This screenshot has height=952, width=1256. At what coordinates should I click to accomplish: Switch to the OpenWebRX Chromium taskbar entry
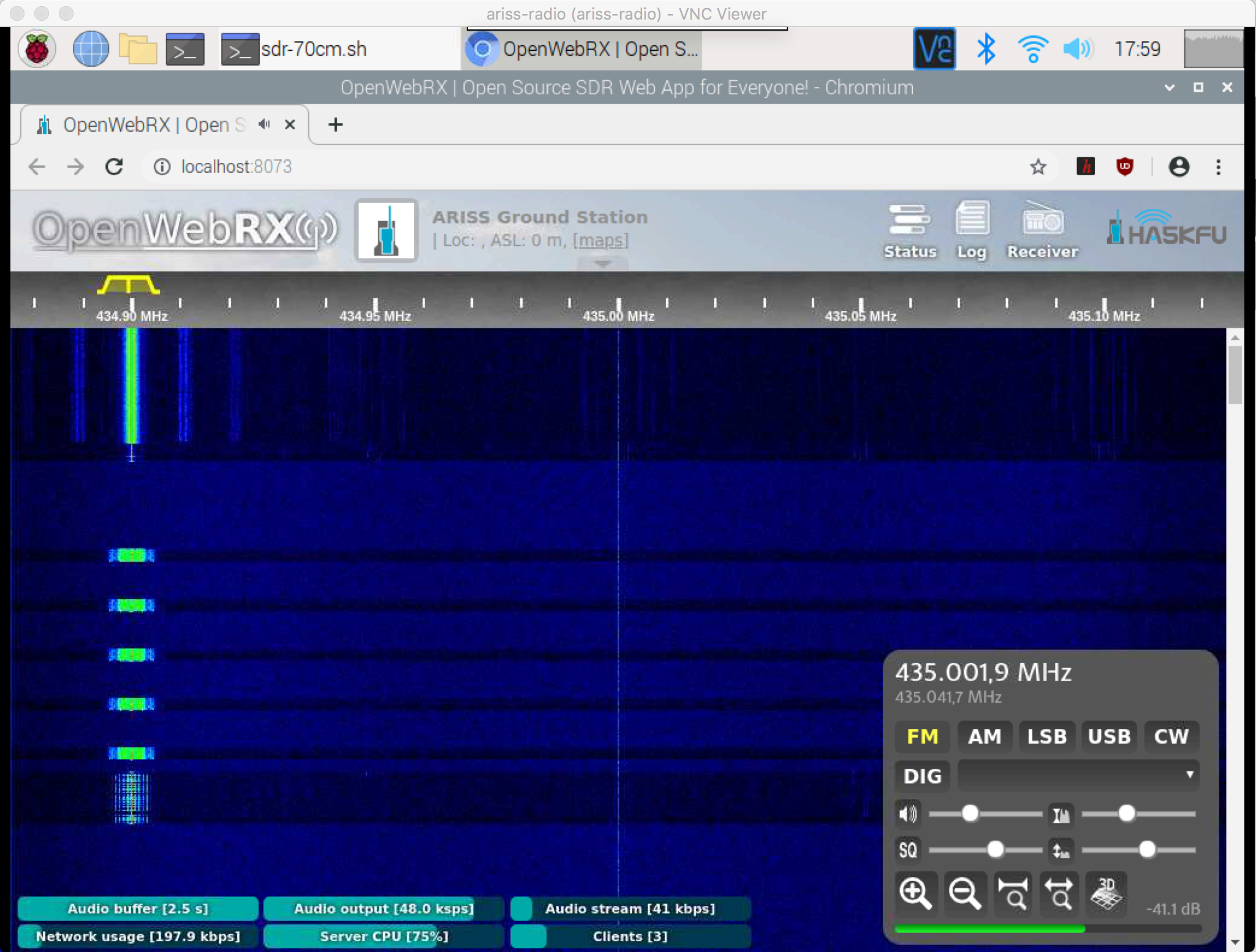point(582,49)
